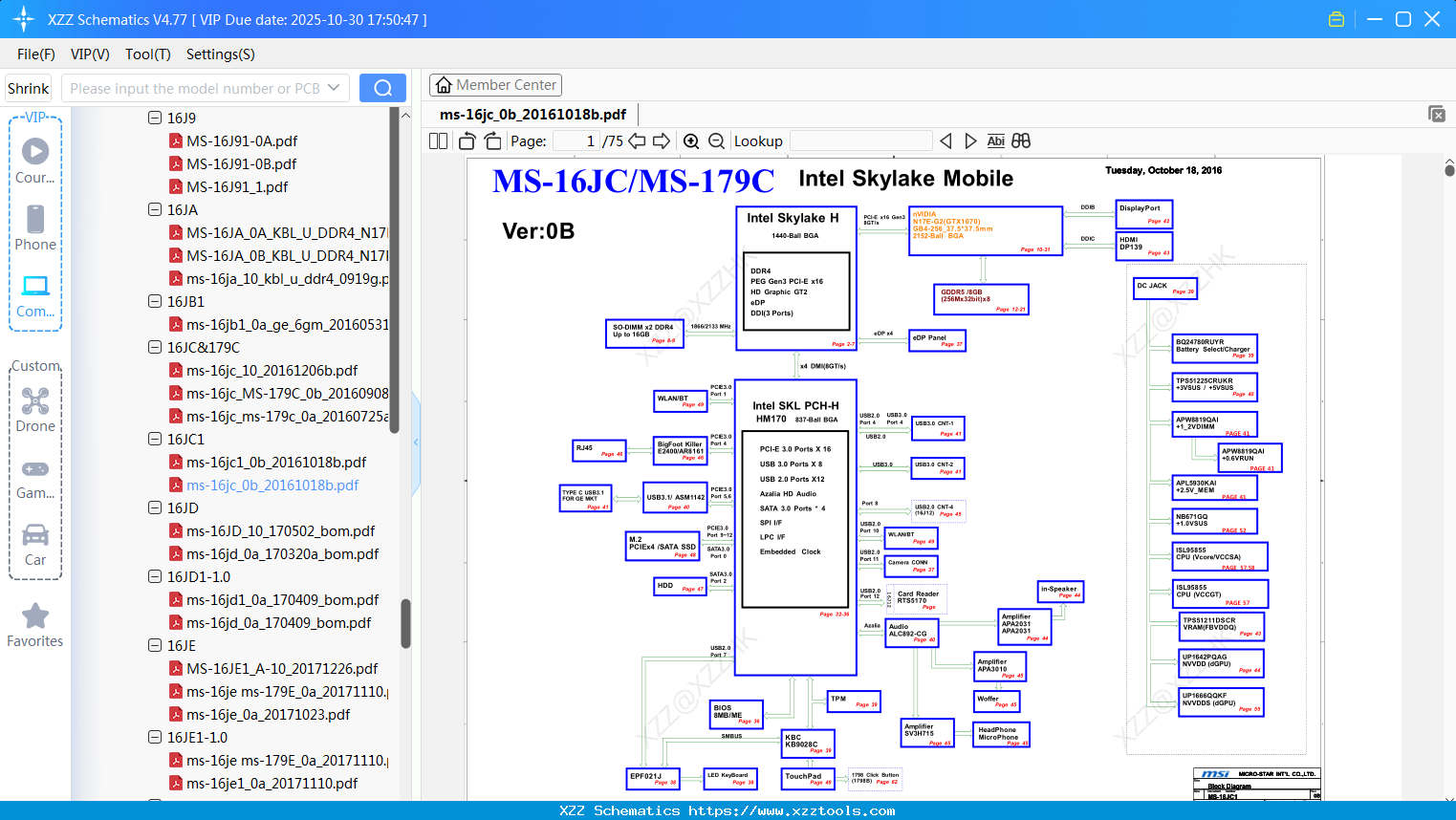The height and width of the screenshot is (820, 1456).
Task: Open the Settings(S) menu
Action: coord(221,54)
